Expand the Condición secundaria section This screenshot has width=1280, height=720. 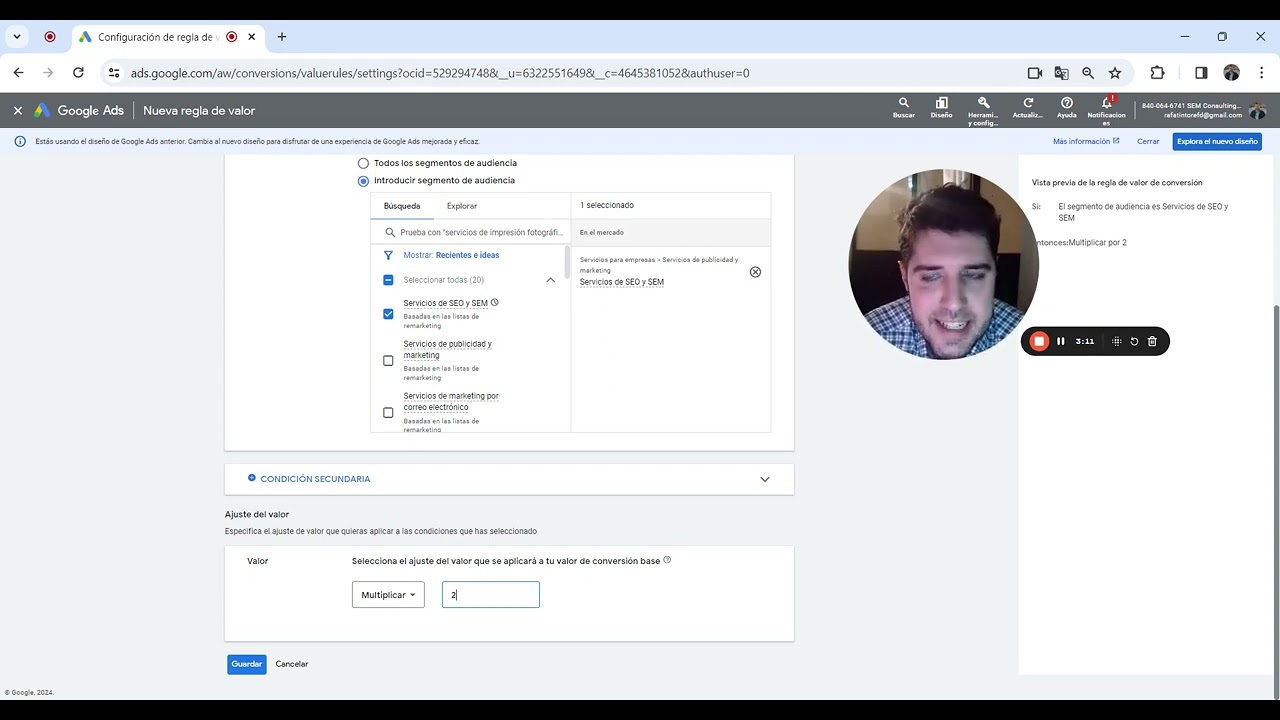[509, 479]
